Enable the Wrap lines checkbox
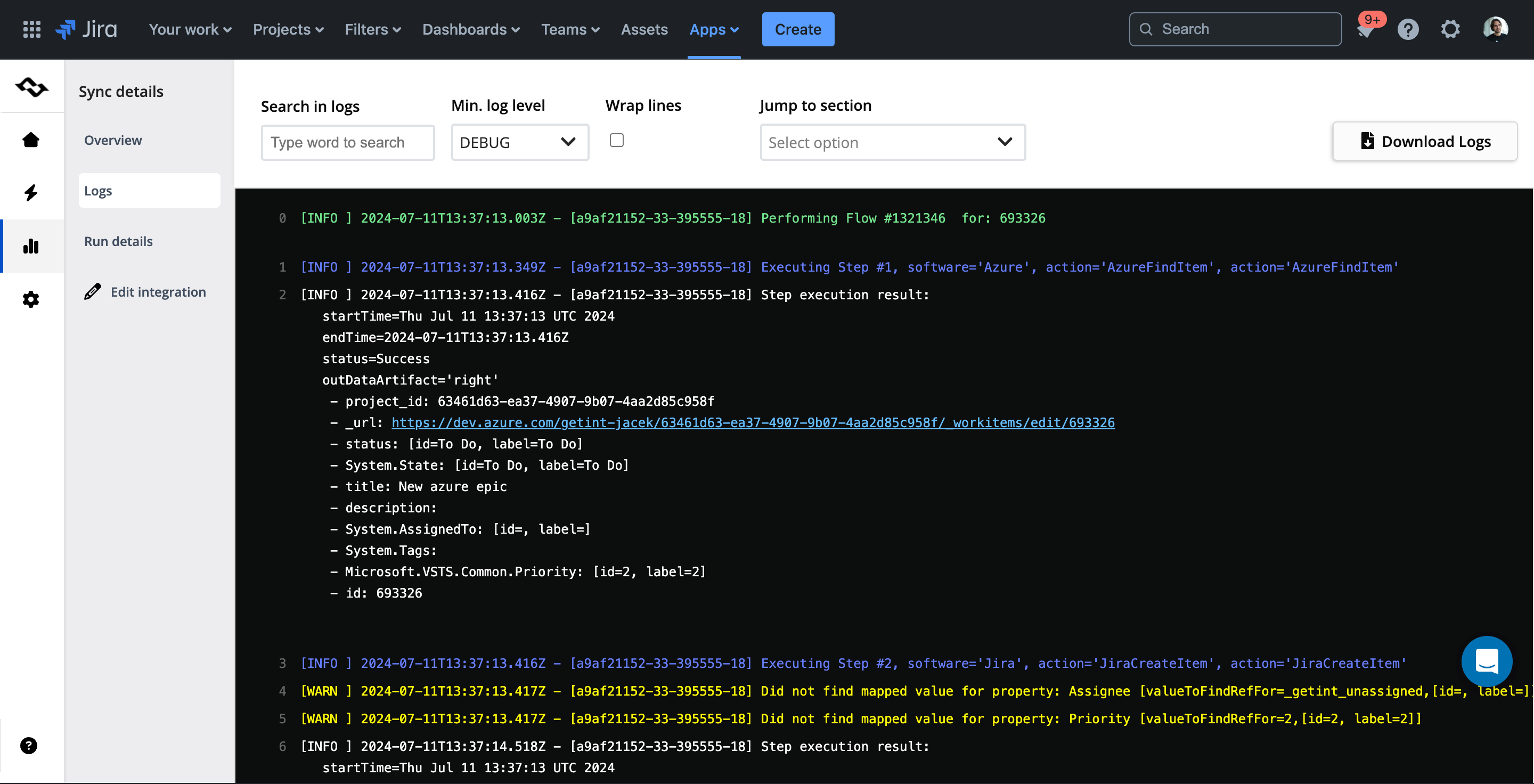Image resolution: width=1534 pixels, height=784 pixels. [x=616, y=140]
